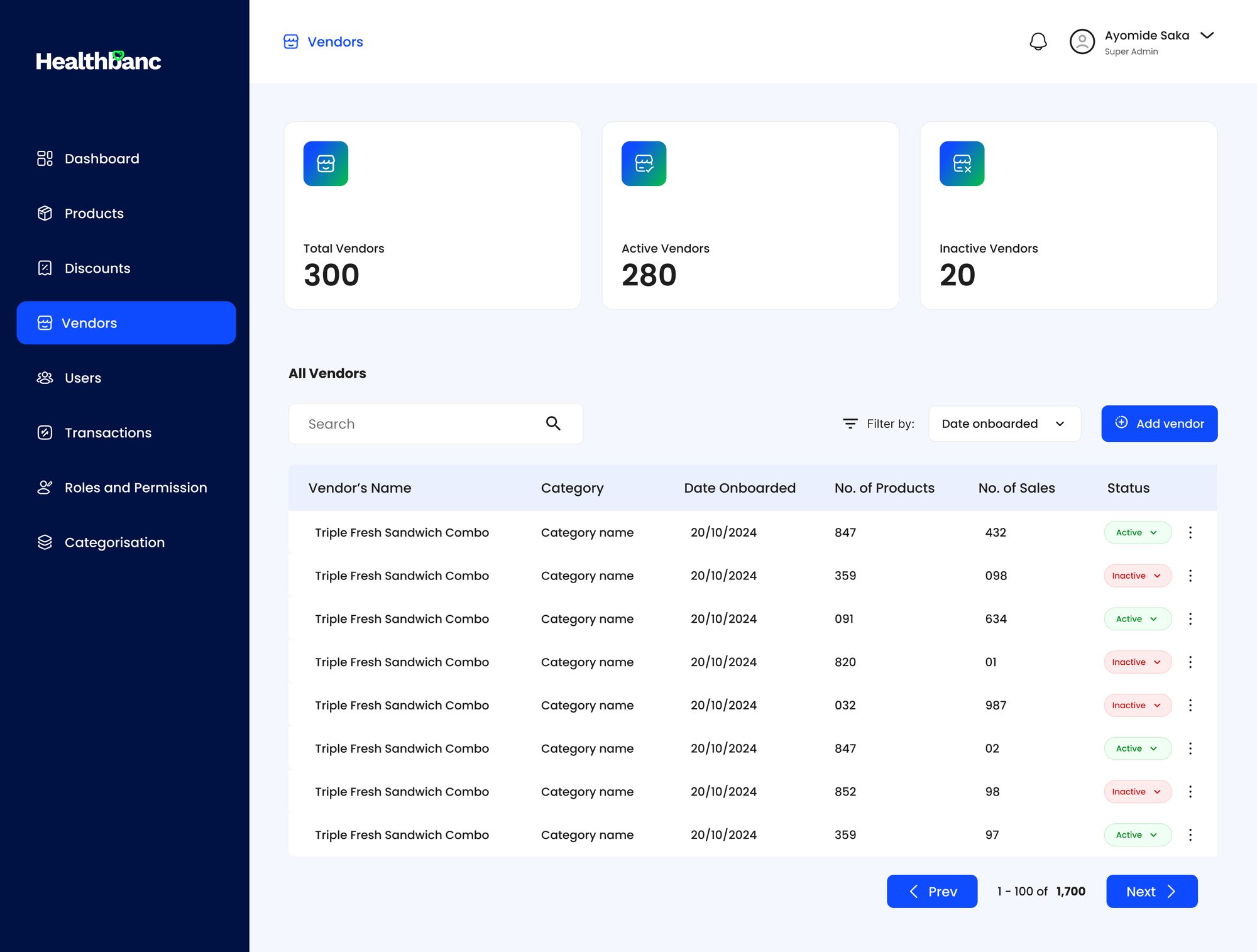Open Users section in sidebar
Screen dimensions: 1257x952
83,378
